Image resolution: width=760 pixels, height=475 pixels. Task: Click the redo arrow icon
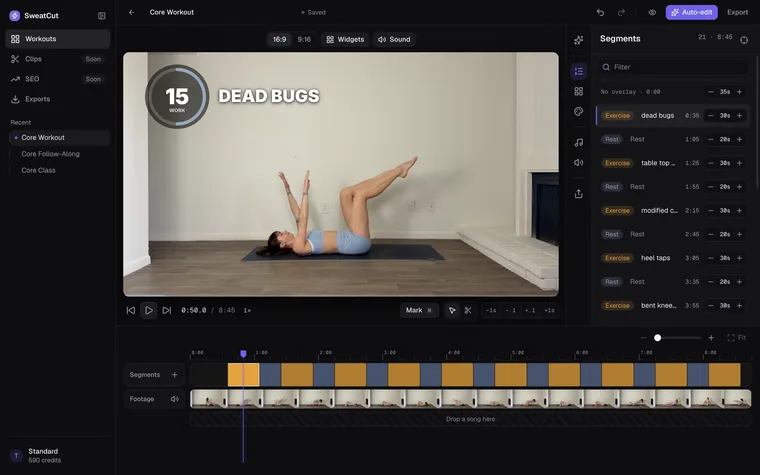[x=621, y=13]
